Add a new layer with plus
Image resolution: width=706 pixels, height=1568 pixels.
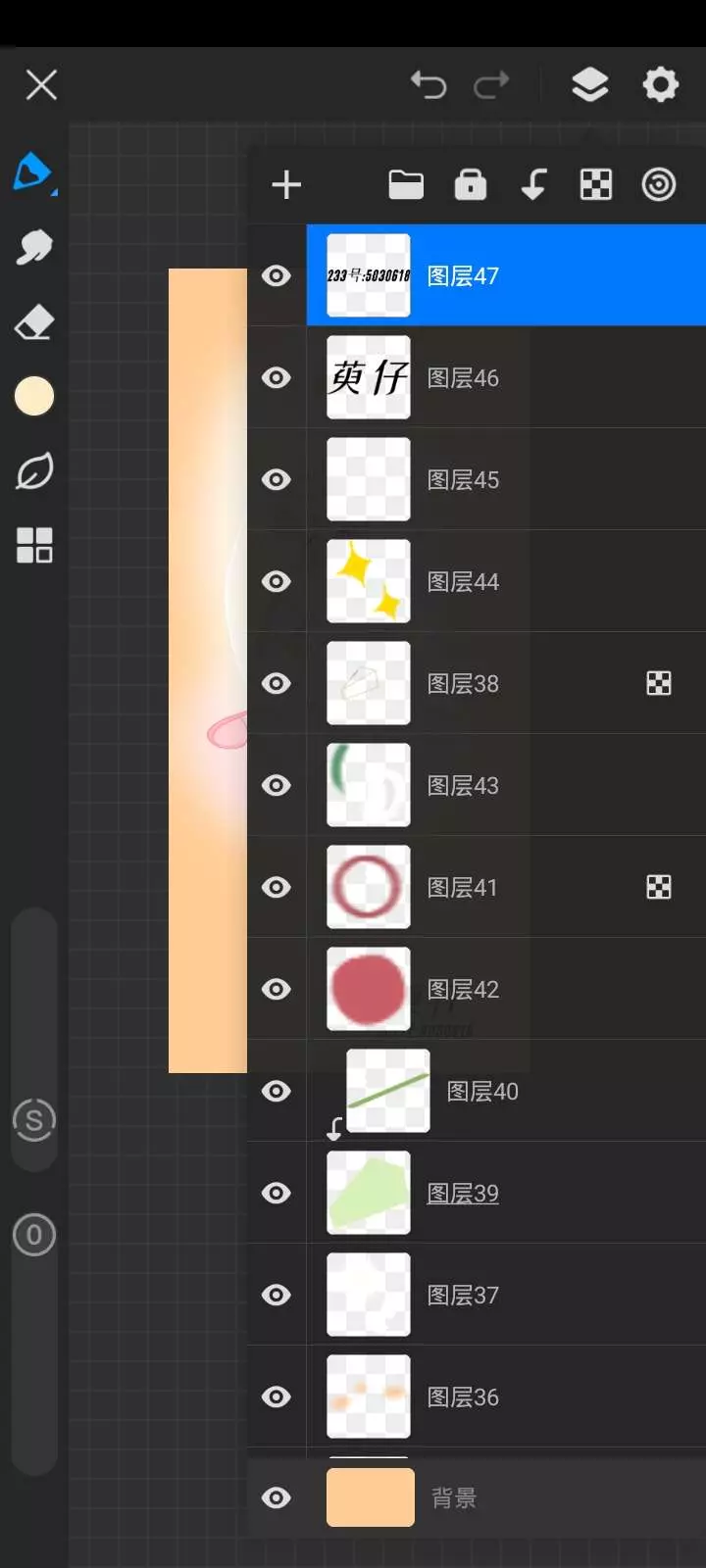pyautogui.click(x=286, y=185)
